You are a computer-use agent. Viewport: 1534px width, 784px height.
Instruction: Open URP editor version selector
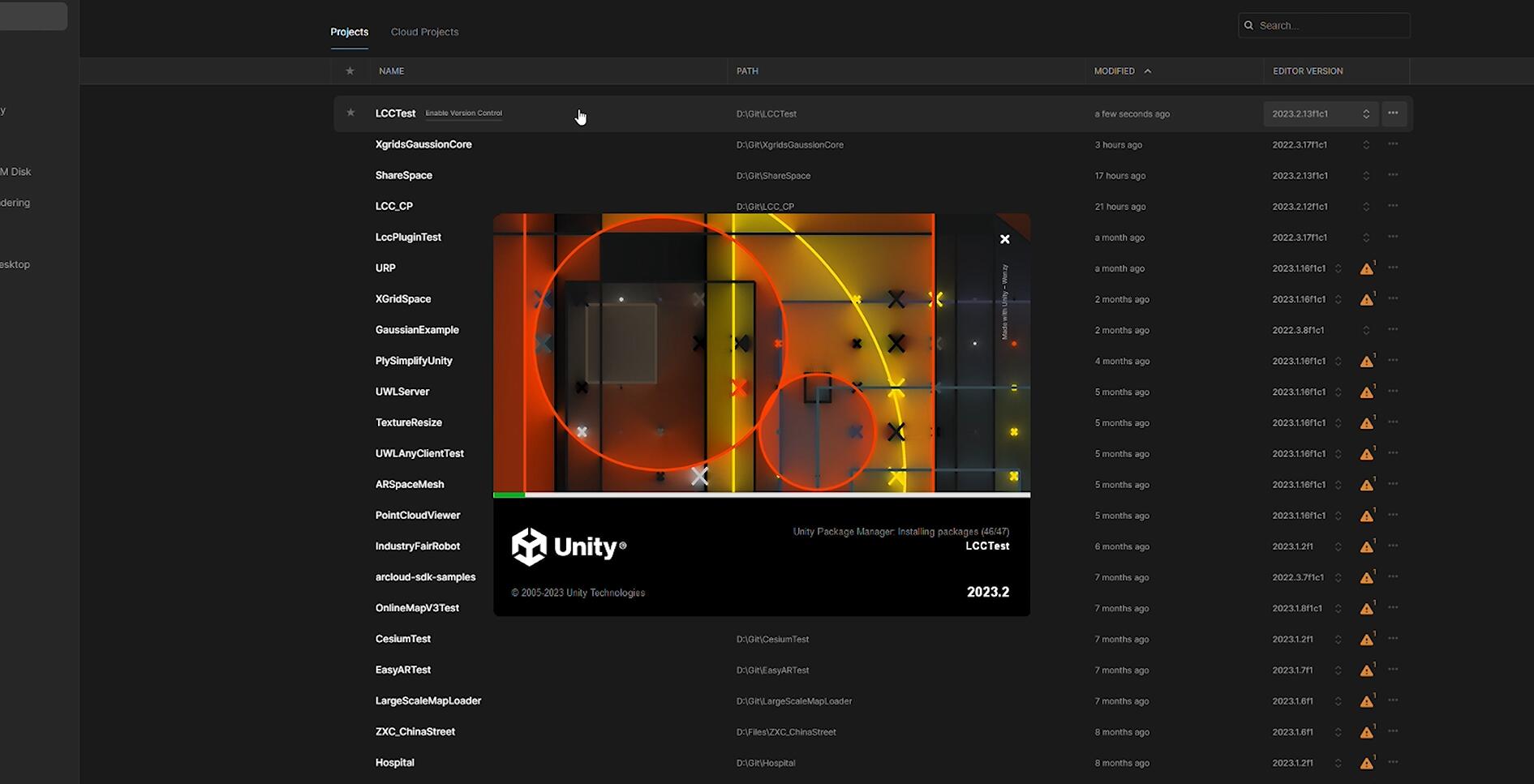point(1338,268)
